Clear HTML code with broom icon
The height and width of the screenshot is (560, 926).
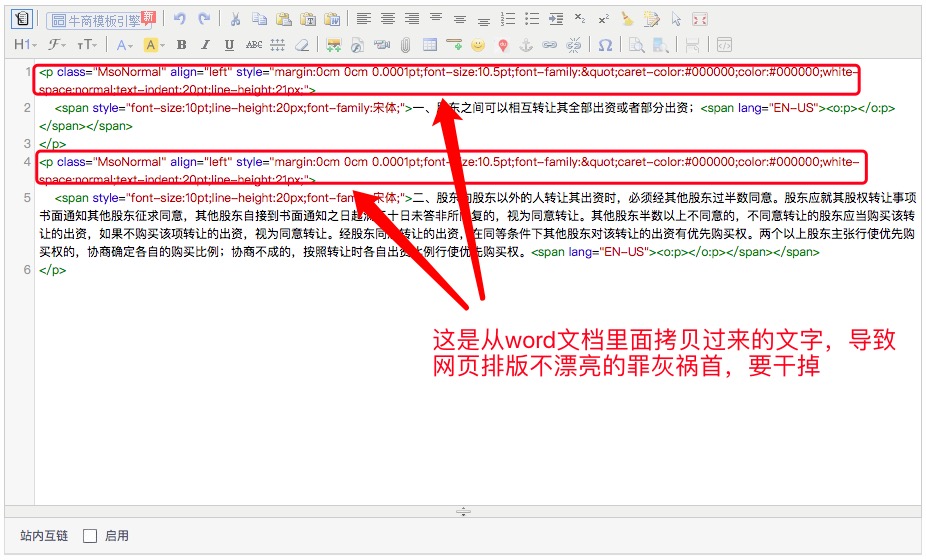coord(628,19)
